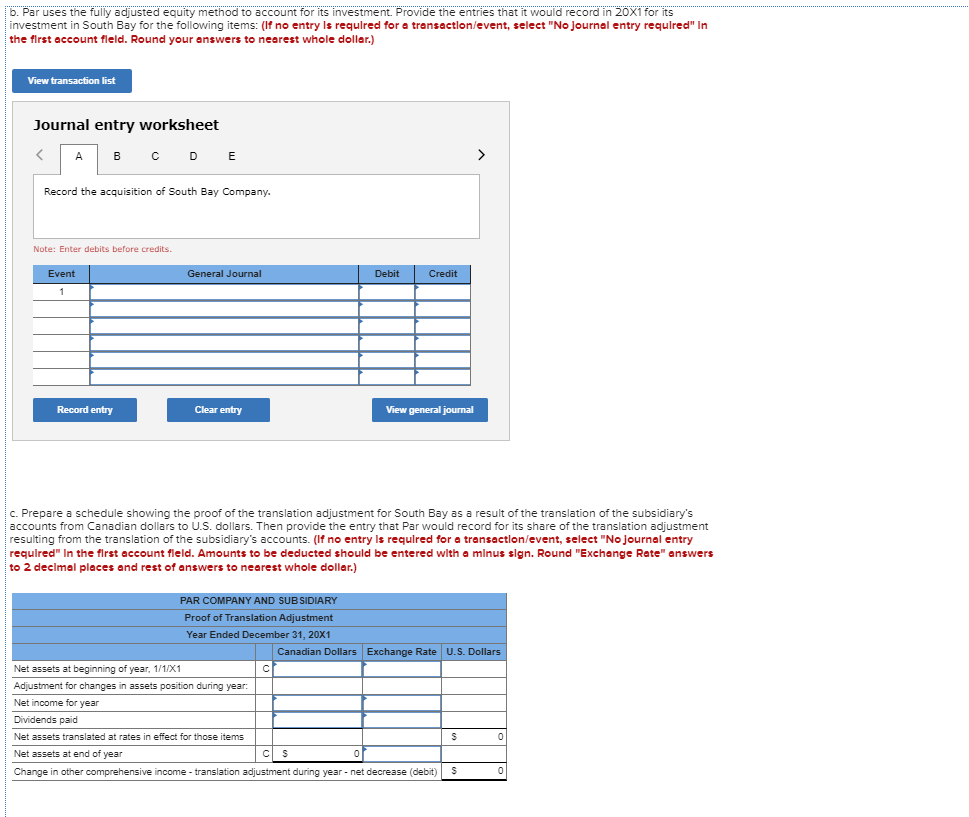This screenshot has height=817, width=969.
Task: Click the Exchange Rate column header
Action: [x=402, y=652]
